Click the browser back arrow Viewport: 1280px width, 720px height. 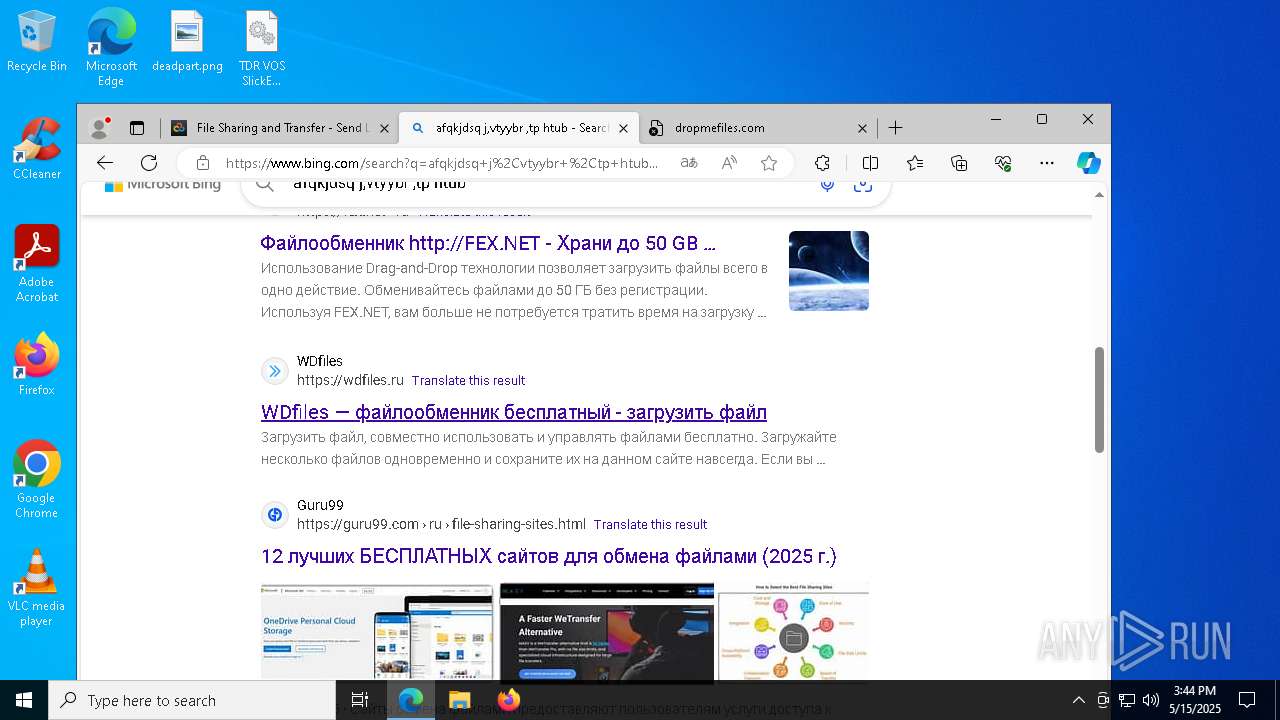[105, 163]
